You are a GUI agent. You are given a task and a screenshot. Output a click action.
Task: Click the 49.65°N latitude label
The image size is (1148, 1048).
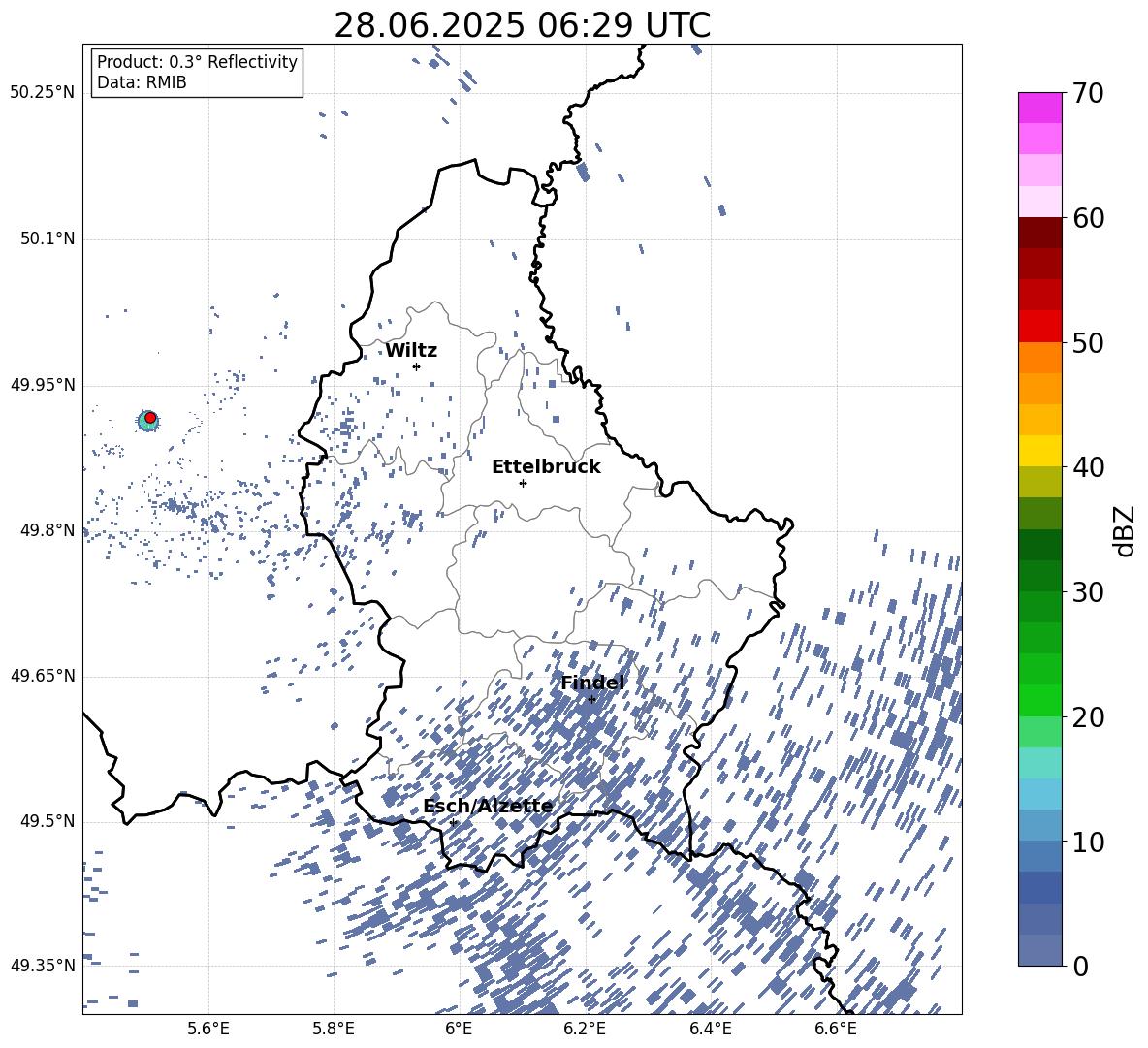pos(43,676)
